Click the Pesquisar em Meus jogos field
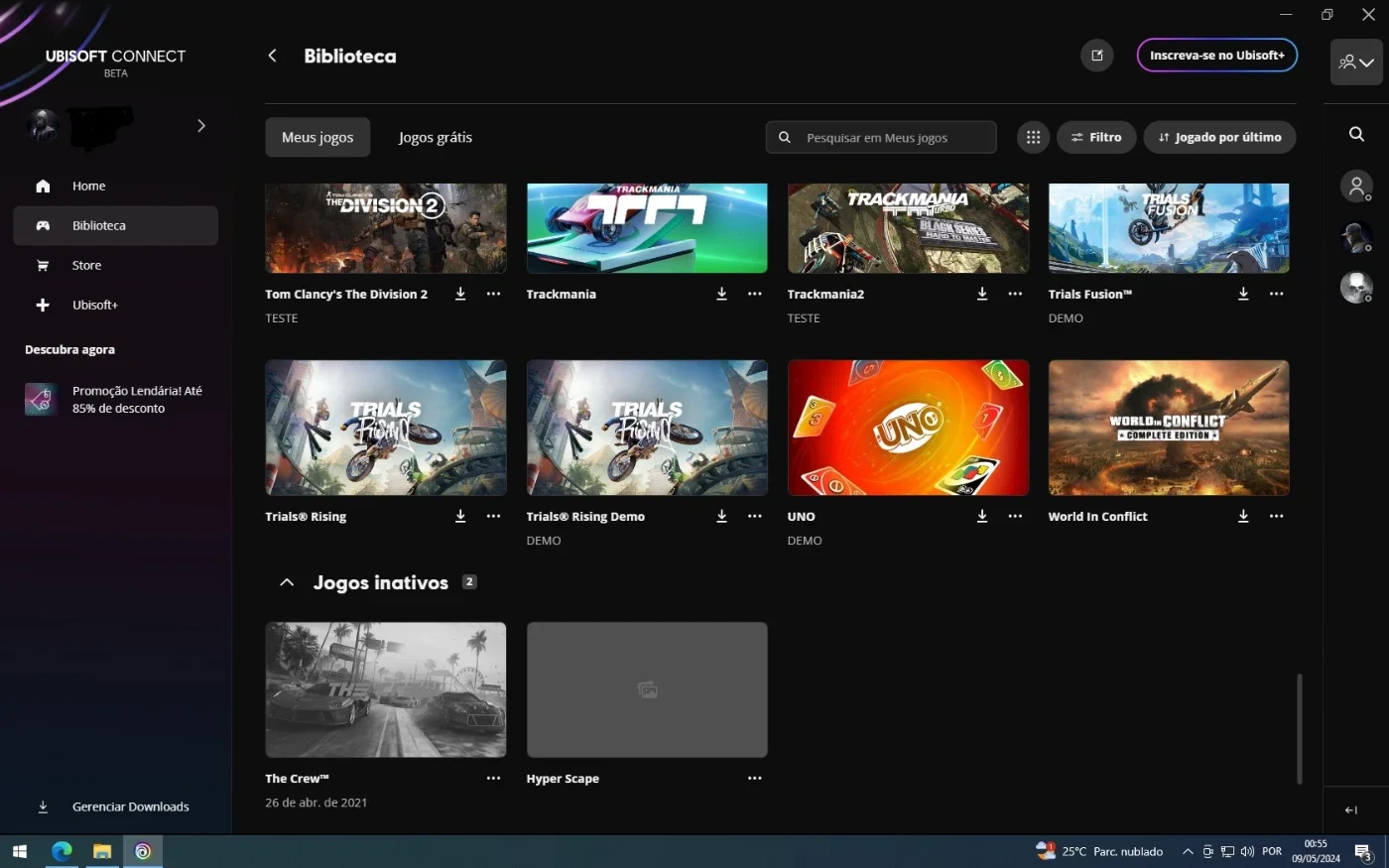1389x868 pixels. pyautogui.click(x=881, y=137)
